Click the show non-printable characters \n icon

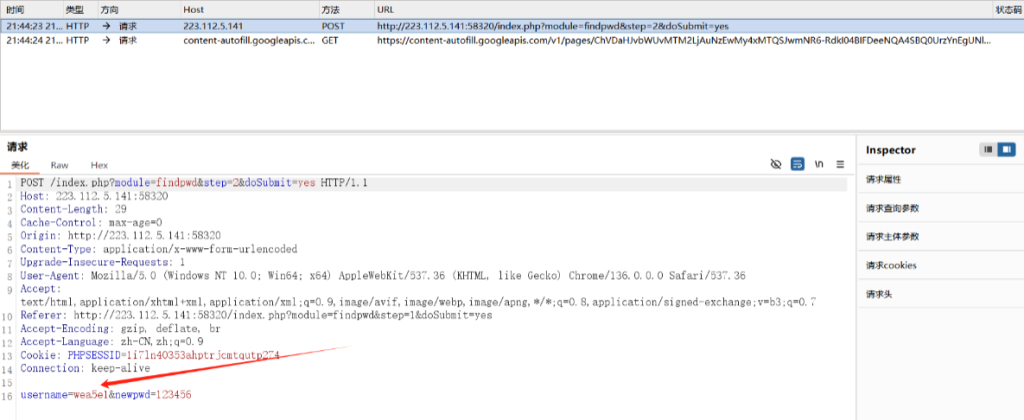pos(819,164)
